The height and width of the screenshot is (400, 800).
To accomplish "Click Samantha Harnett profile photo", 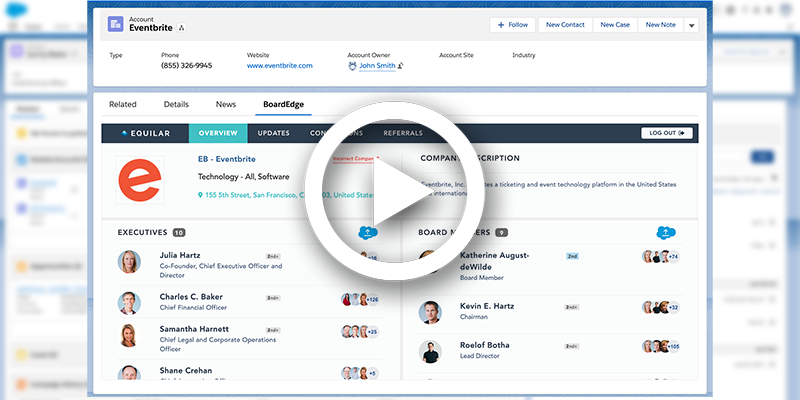I will click(x=129, y=336).
